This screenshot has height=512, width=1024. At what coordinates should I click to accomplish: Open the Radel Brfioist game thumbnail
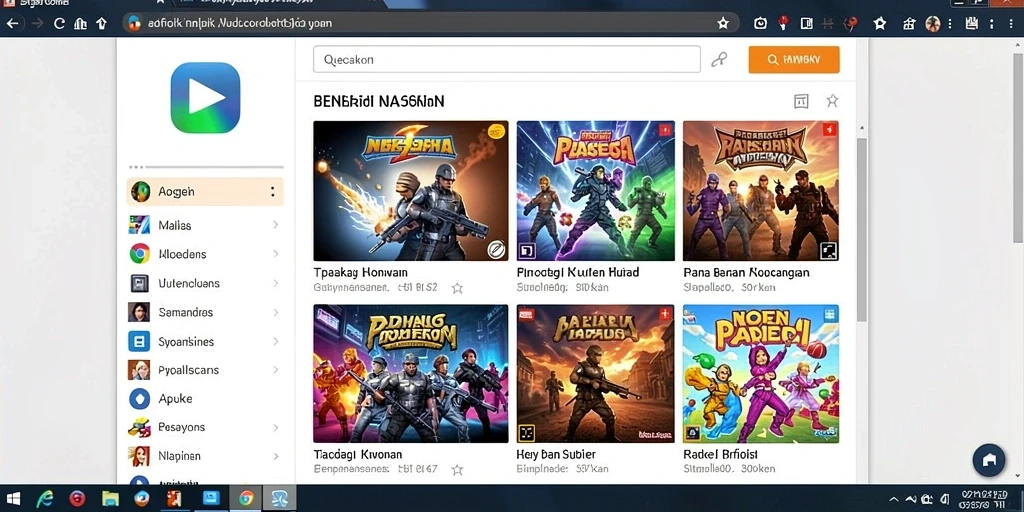pos(761,374)
